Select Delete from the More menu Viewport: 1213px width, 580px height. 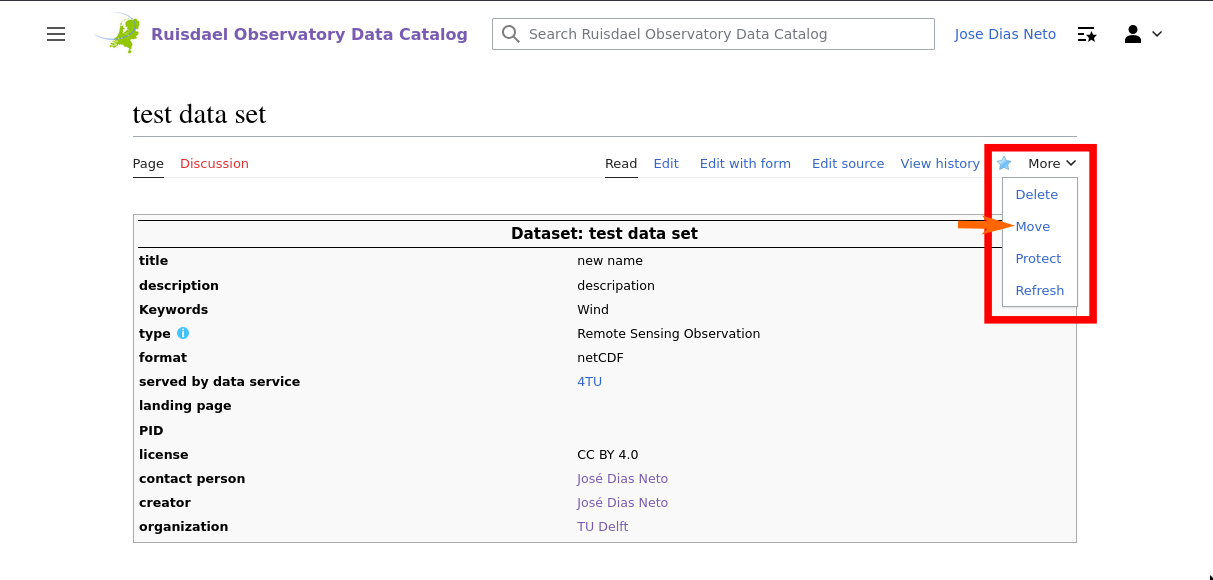(1036, 195)
